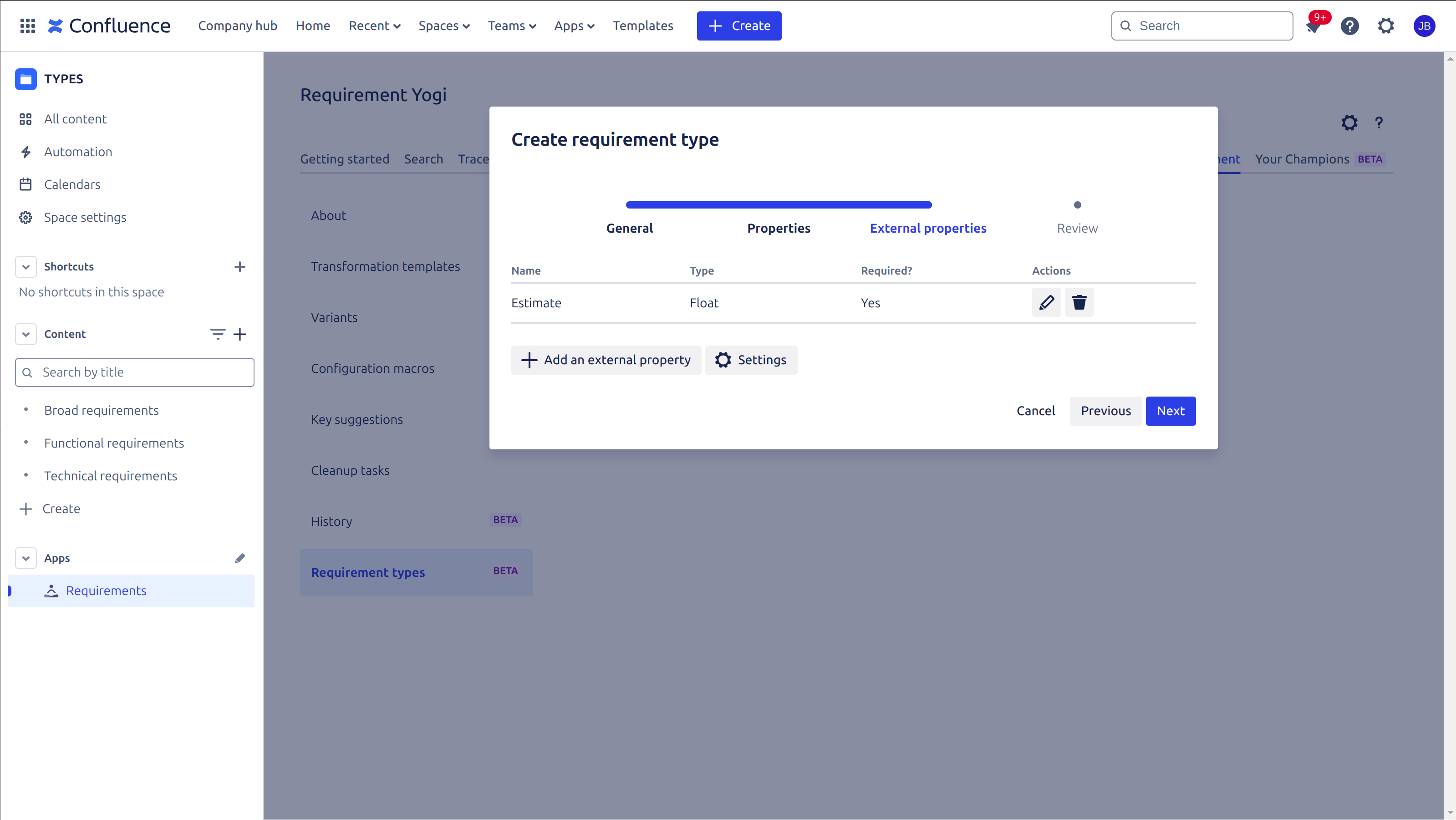
Task: Go to Home in the navigation
Action: [x=313, y=26]
